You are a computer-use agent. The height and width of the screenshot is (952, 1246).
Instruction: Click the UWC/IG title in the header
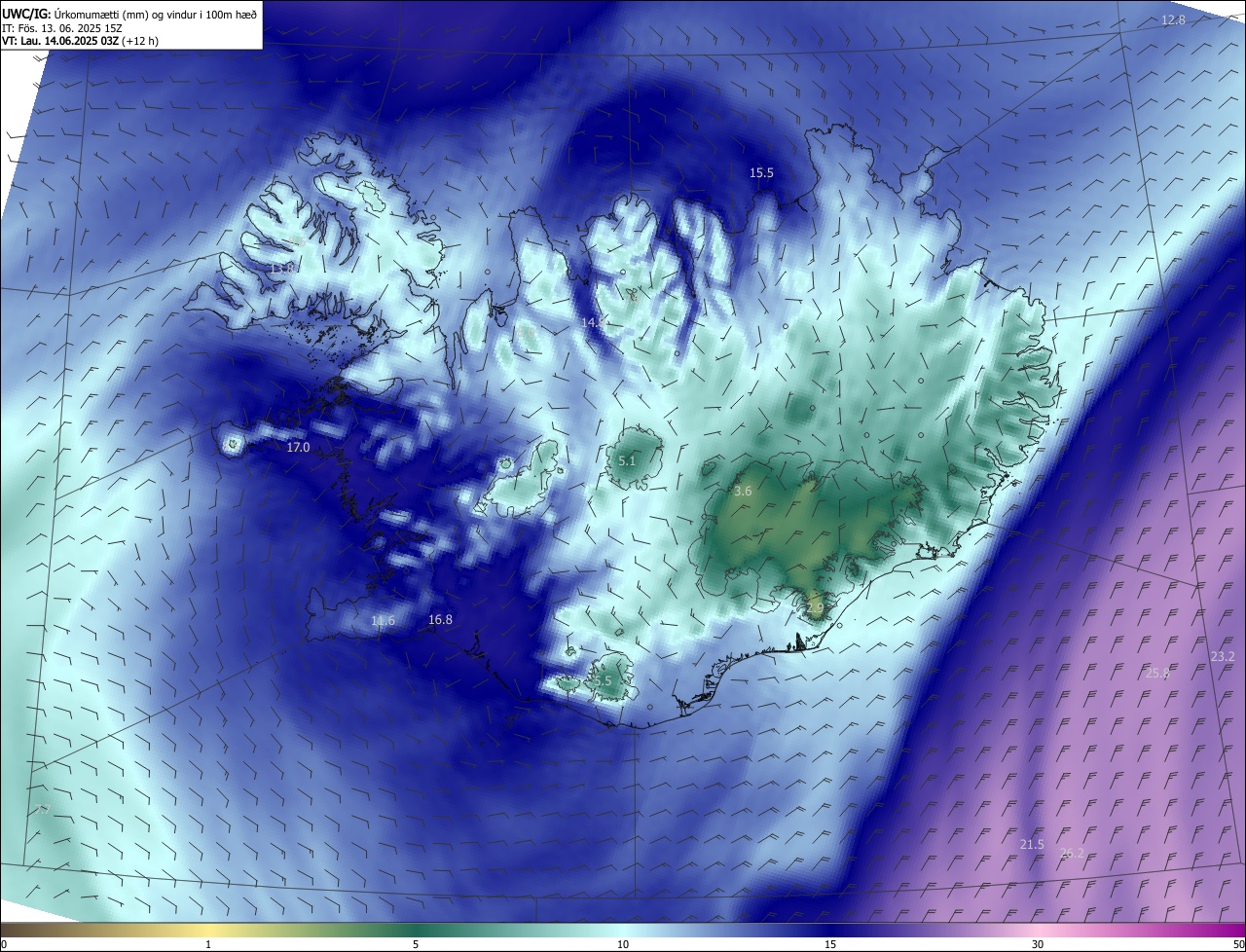pos(26,14)
